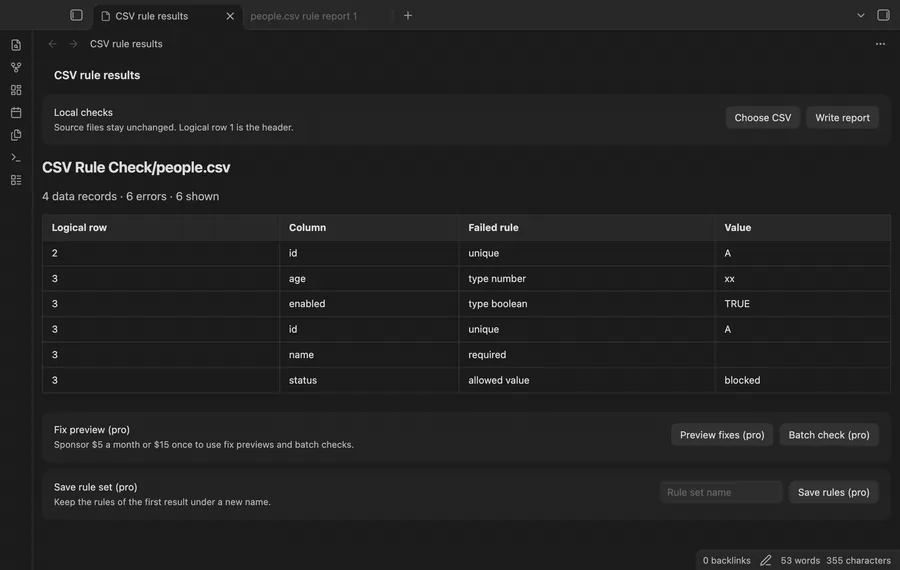Click the 'age' column cell
This screenshot has height=570, width=900.
coord(369,278)
